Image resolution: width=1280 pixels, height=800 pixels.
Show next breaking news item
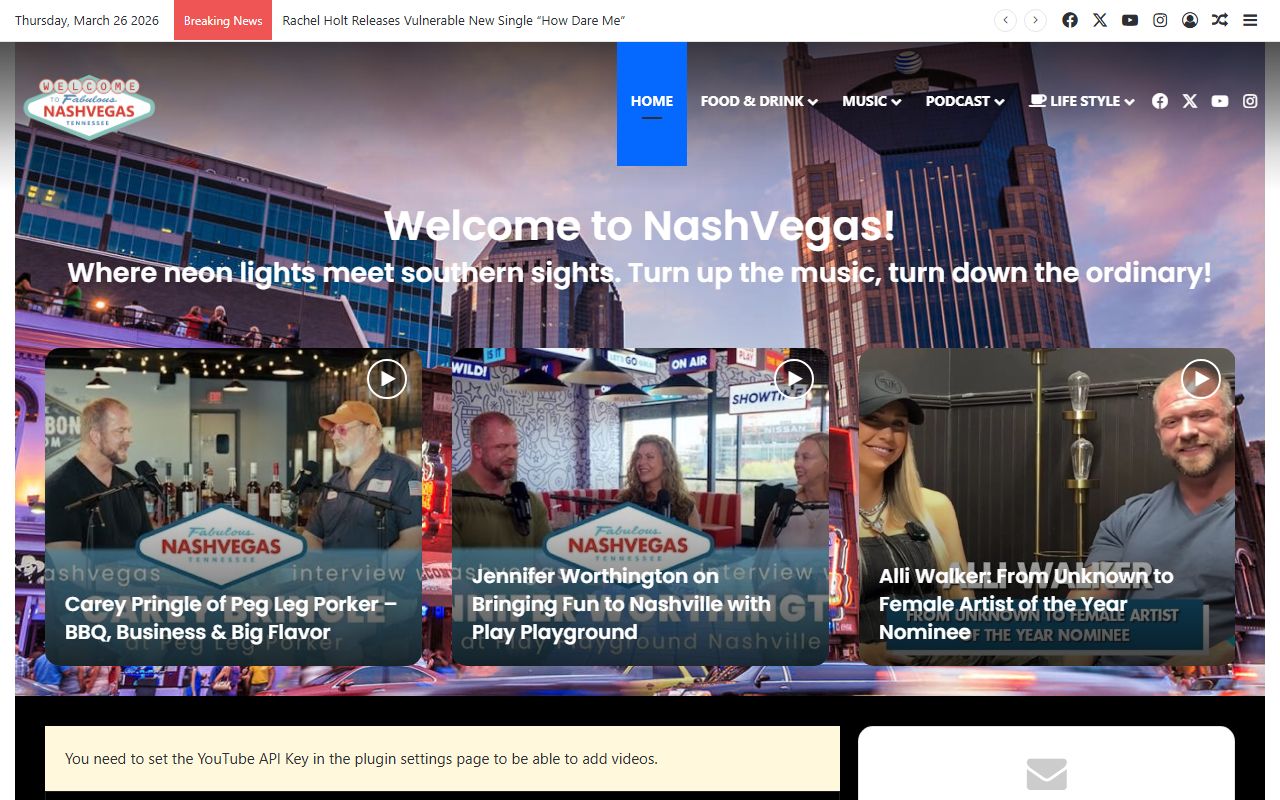point(1036,20)
